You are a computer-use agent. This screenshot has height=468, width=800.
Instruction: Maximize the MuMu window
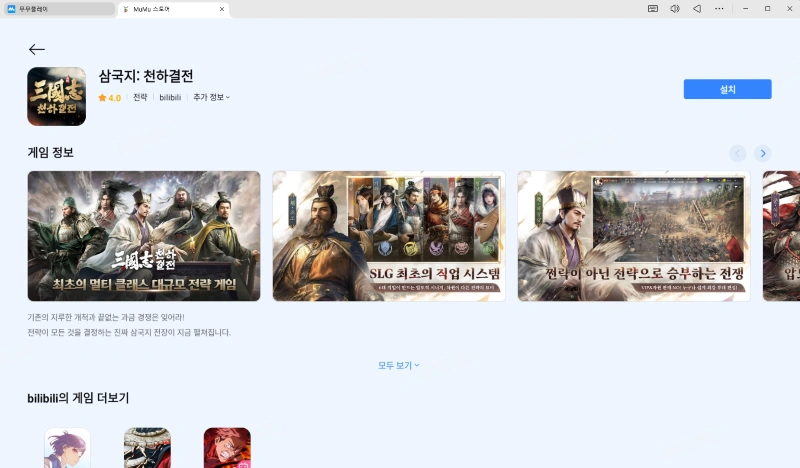coord(767,9)
